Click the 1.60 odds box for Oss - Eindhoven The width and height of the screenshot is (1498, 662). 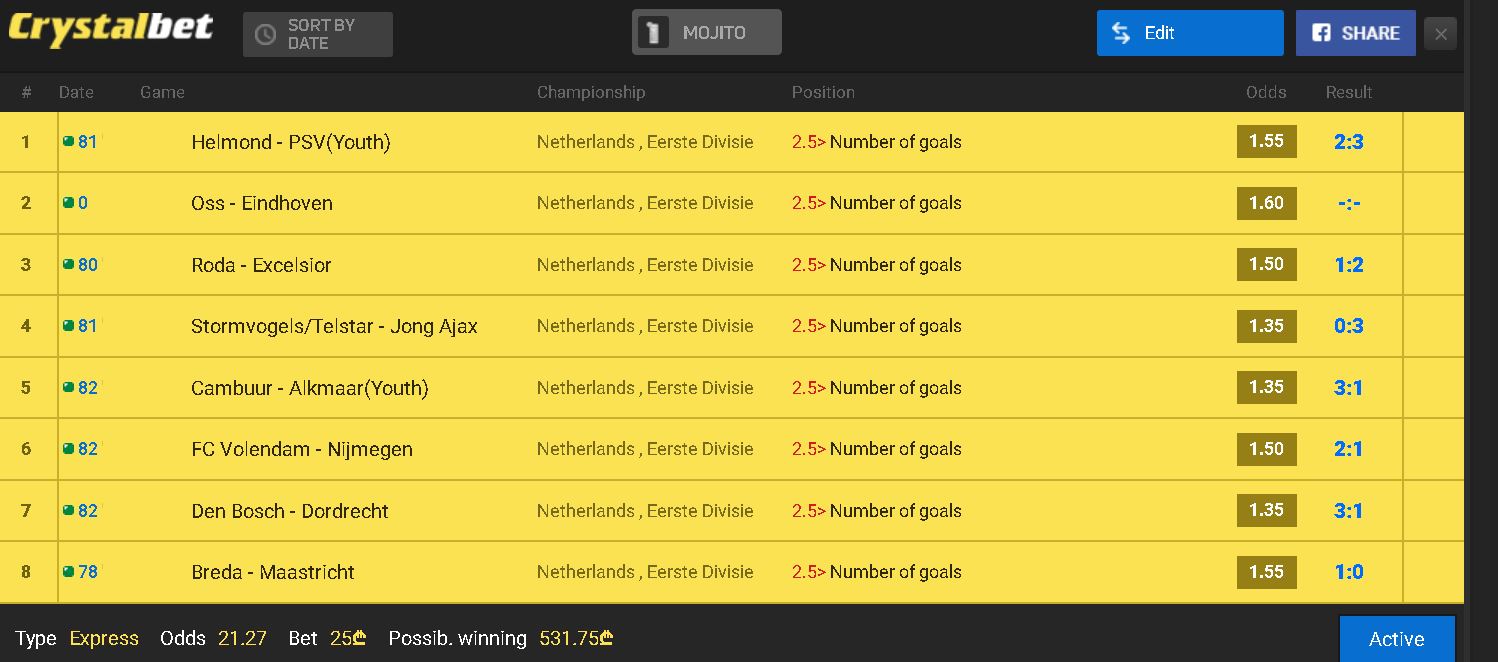[1266, 203]
